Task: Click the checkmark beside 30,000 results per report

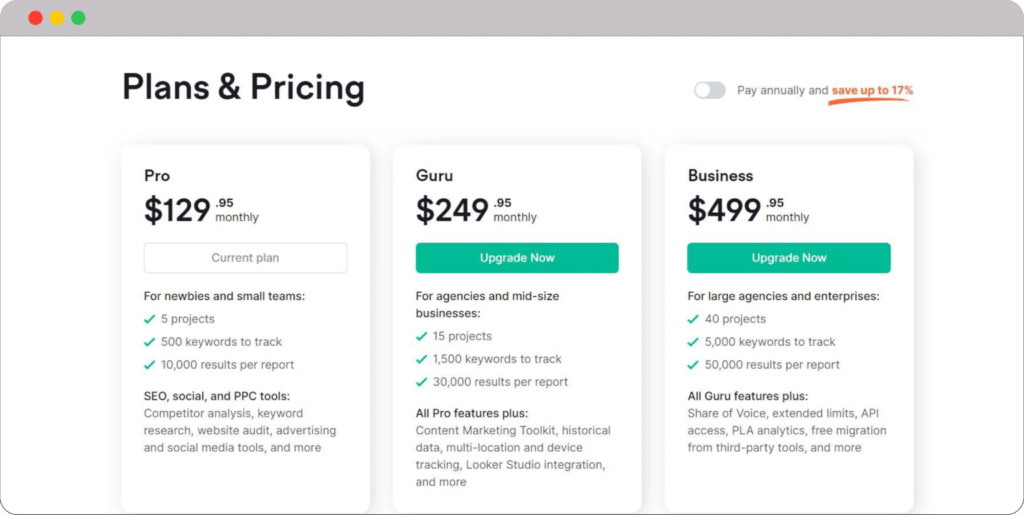Action: coord(421,382)
